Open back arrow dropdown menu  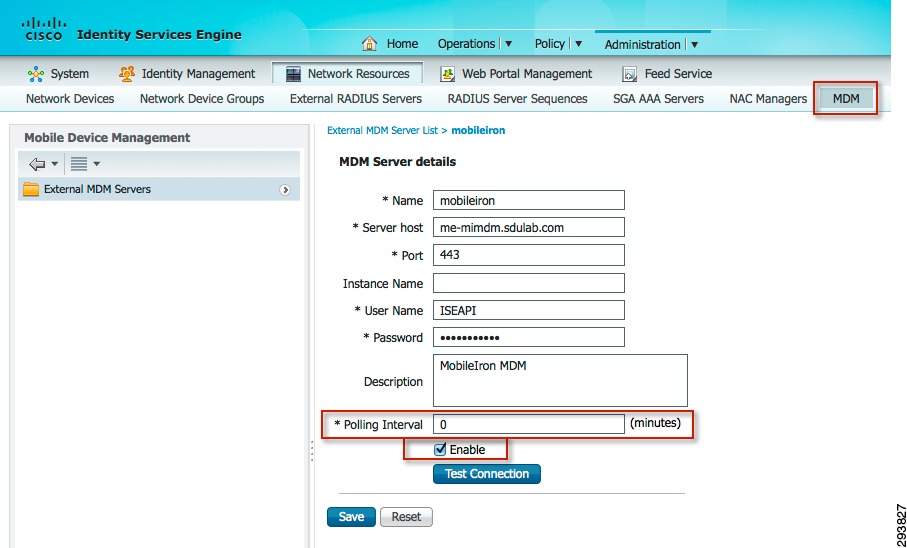54,164
